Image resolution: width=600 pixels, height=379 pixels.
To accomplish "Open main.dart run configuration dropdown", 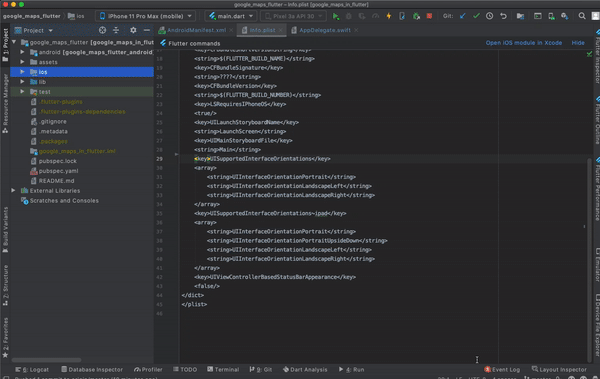I will pos(231,16).
